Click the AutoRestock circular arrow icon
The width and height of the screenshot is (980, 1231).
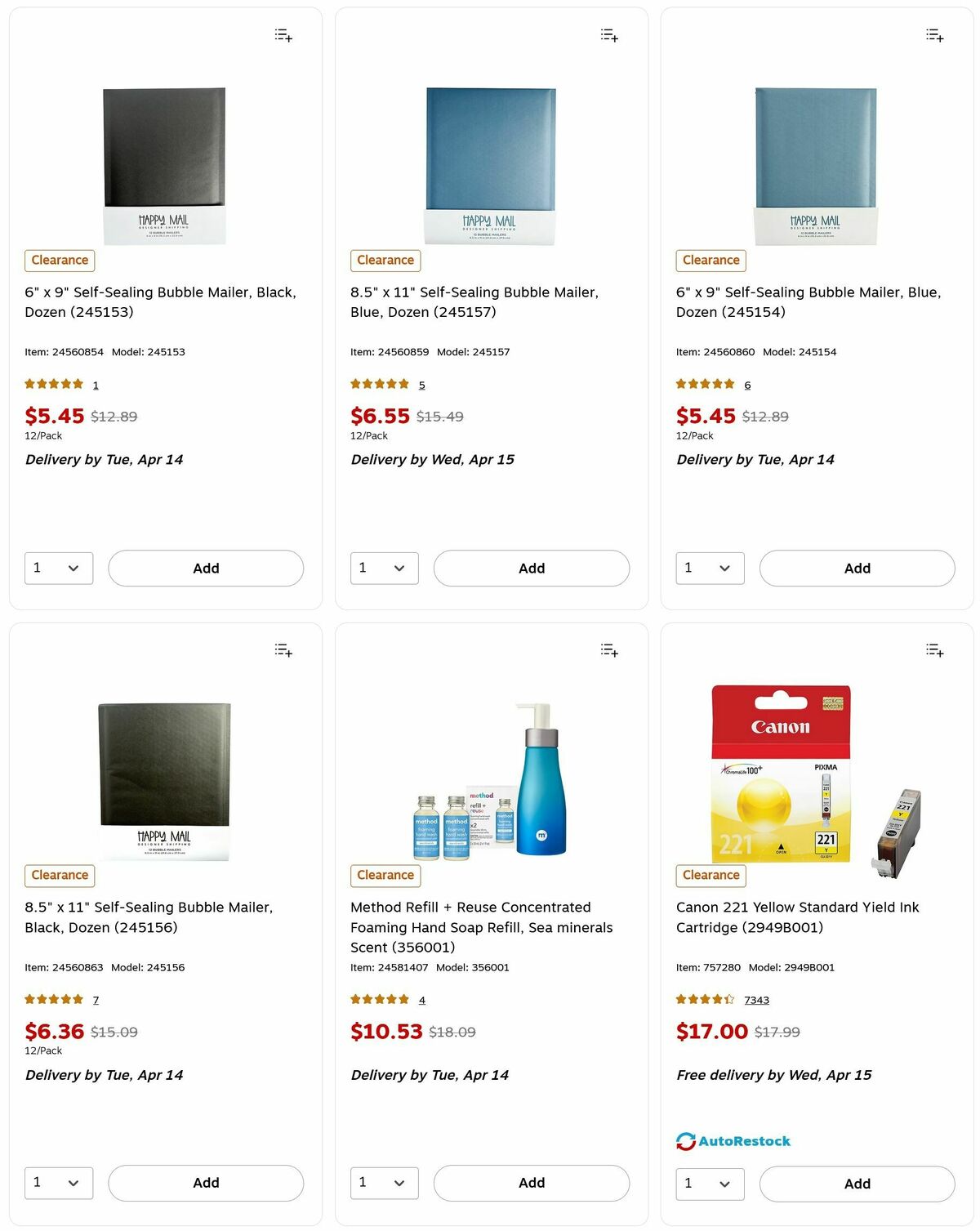point(684,1140)
